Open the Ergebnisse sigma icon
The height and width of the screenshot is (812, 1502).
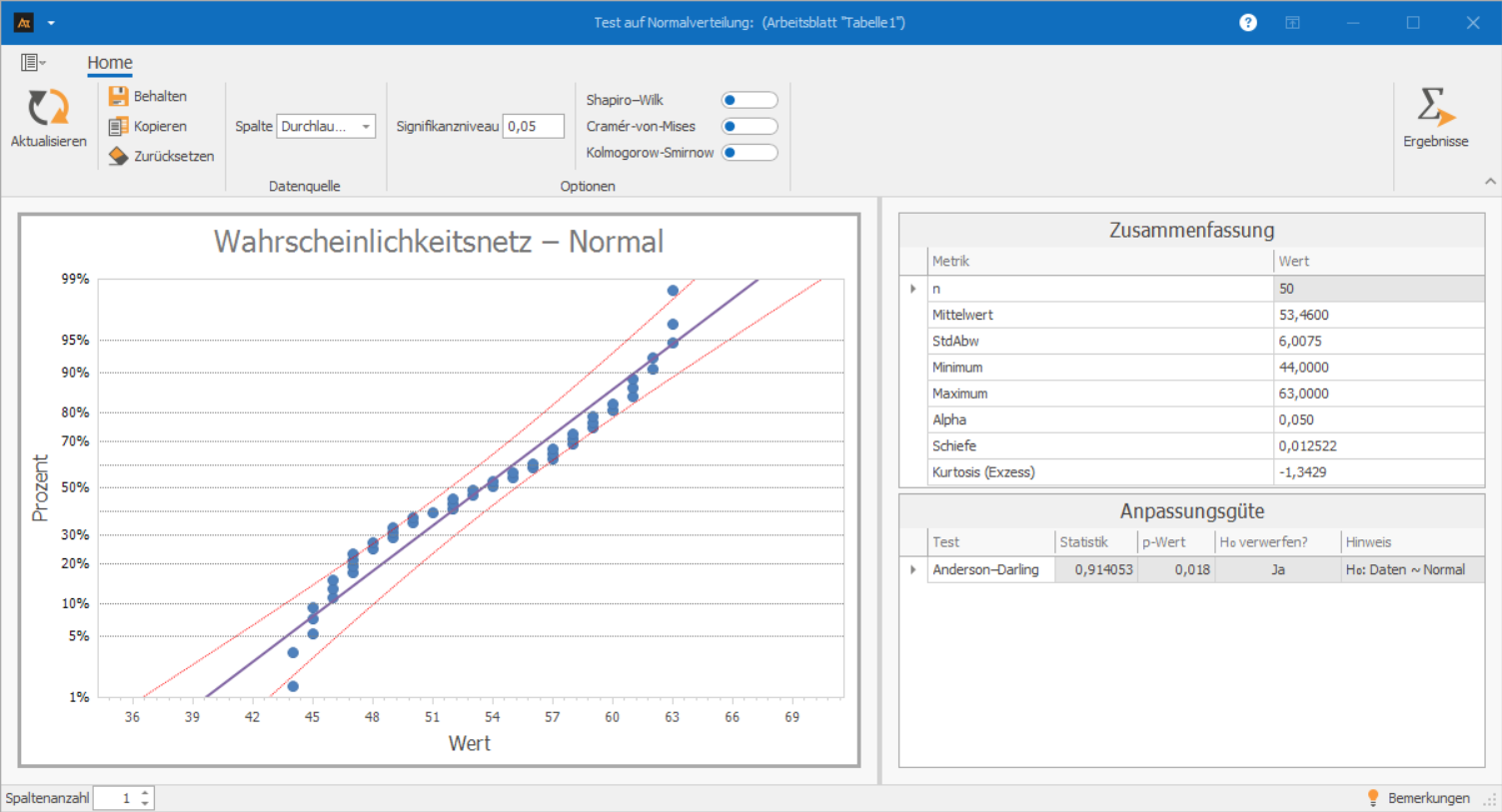coord(1435,106)
